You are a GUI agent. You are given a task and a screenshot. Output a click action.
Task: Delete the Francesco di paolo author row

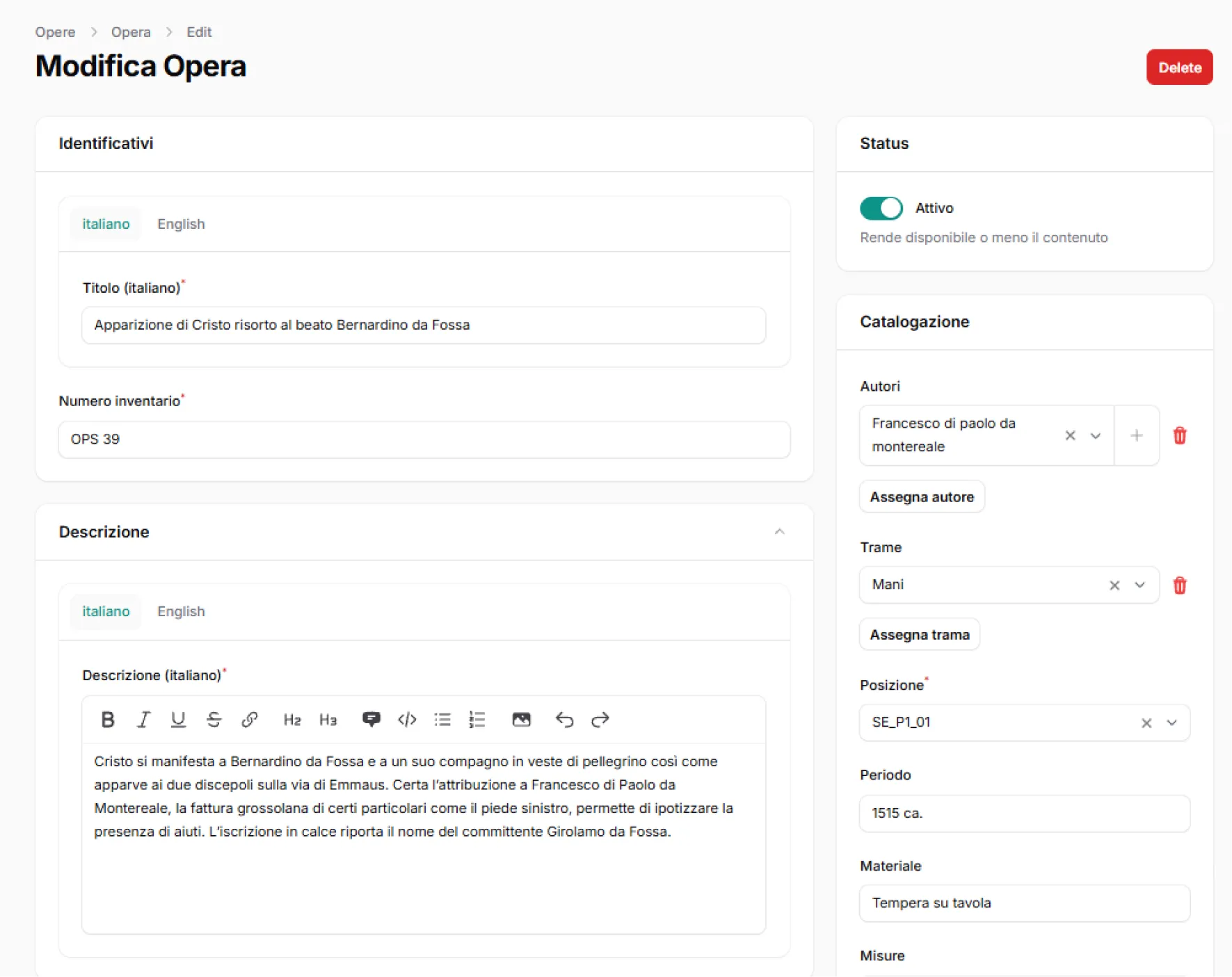tap(1180, 435)
